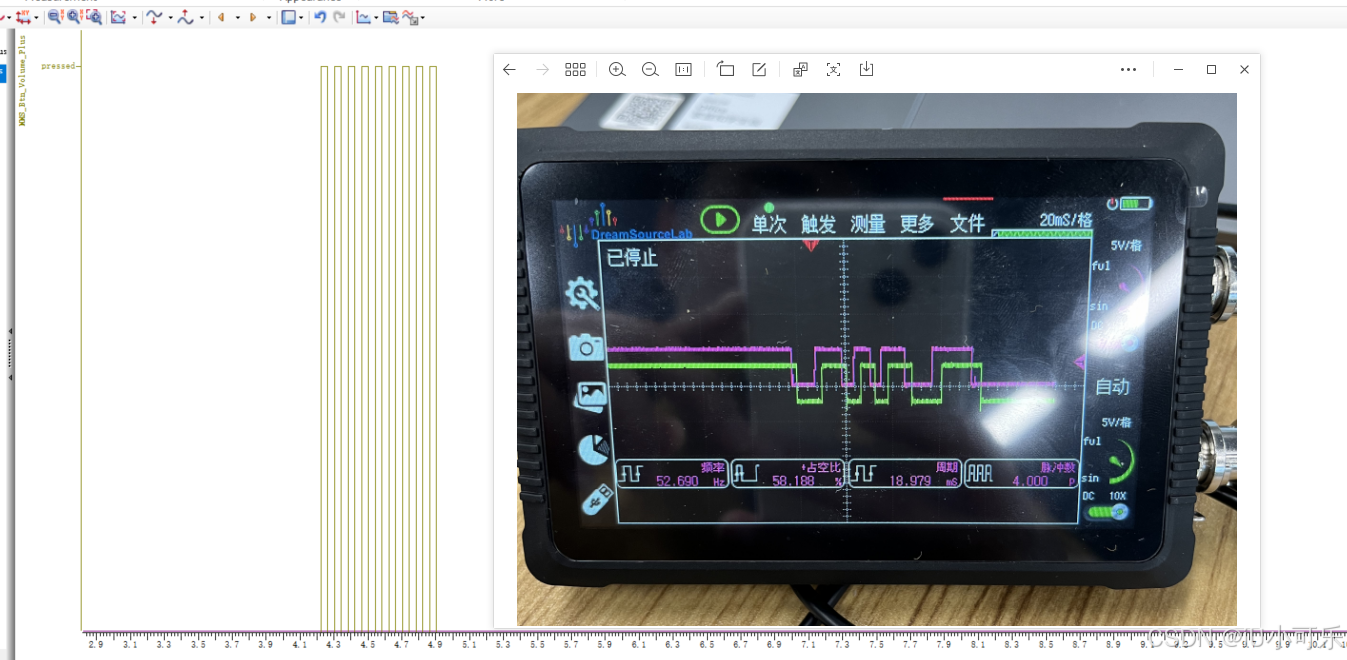Click the 'pressed' axis label
This screenshot has height=660, width=1347.
coord(58,66)
